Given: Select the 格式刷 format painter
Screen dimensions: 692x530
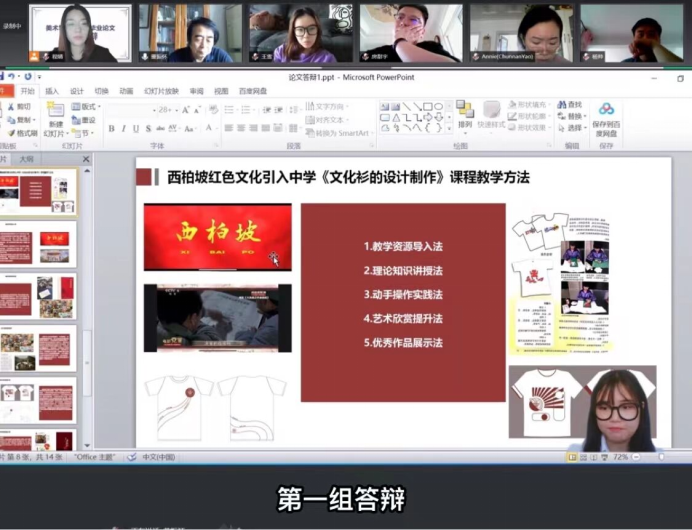Looking at the screenshot, I should click(x=23, y=133).
